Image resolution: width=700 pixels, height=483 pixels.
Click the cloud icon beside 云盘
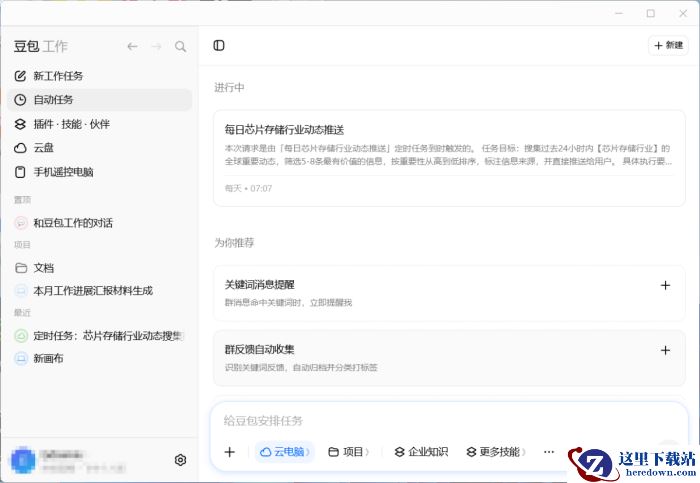point(20,148)
